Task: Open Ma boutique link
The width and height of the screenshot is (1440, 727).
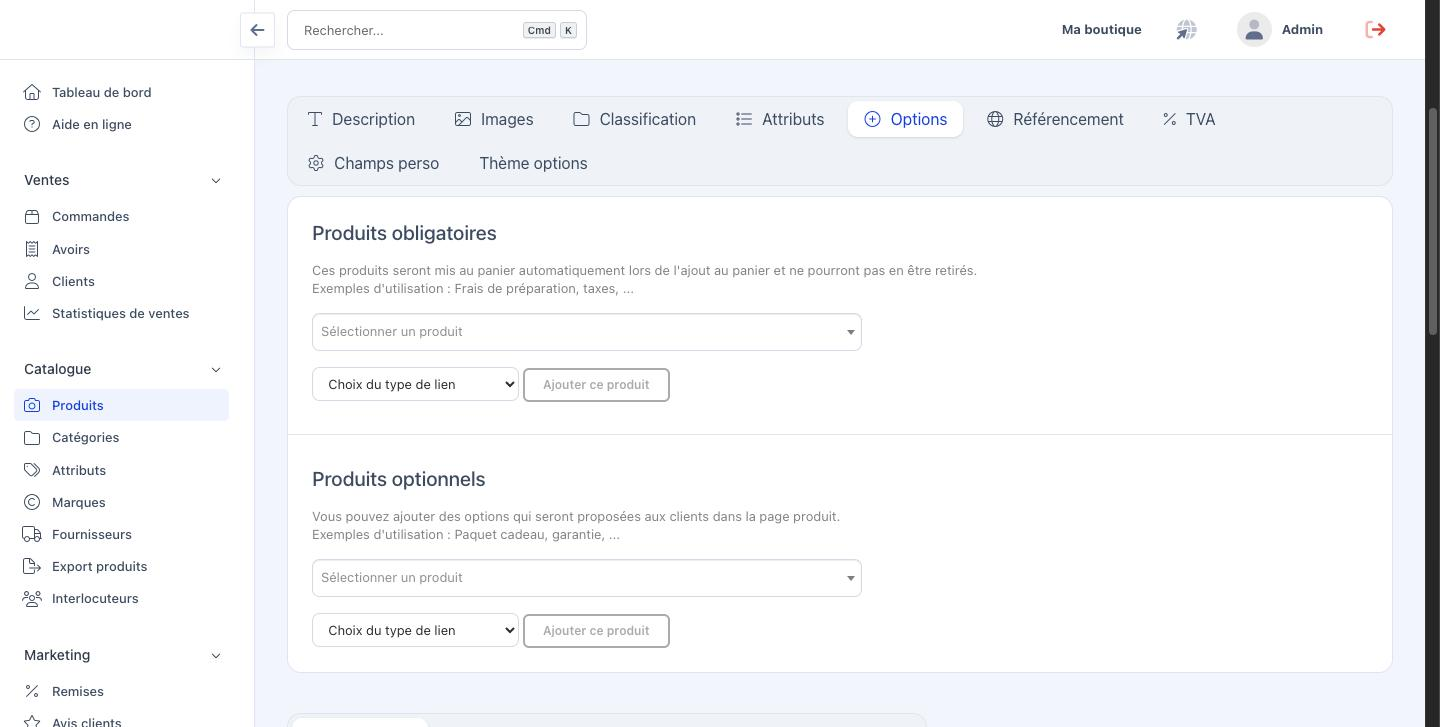Action: point(1101,30)
